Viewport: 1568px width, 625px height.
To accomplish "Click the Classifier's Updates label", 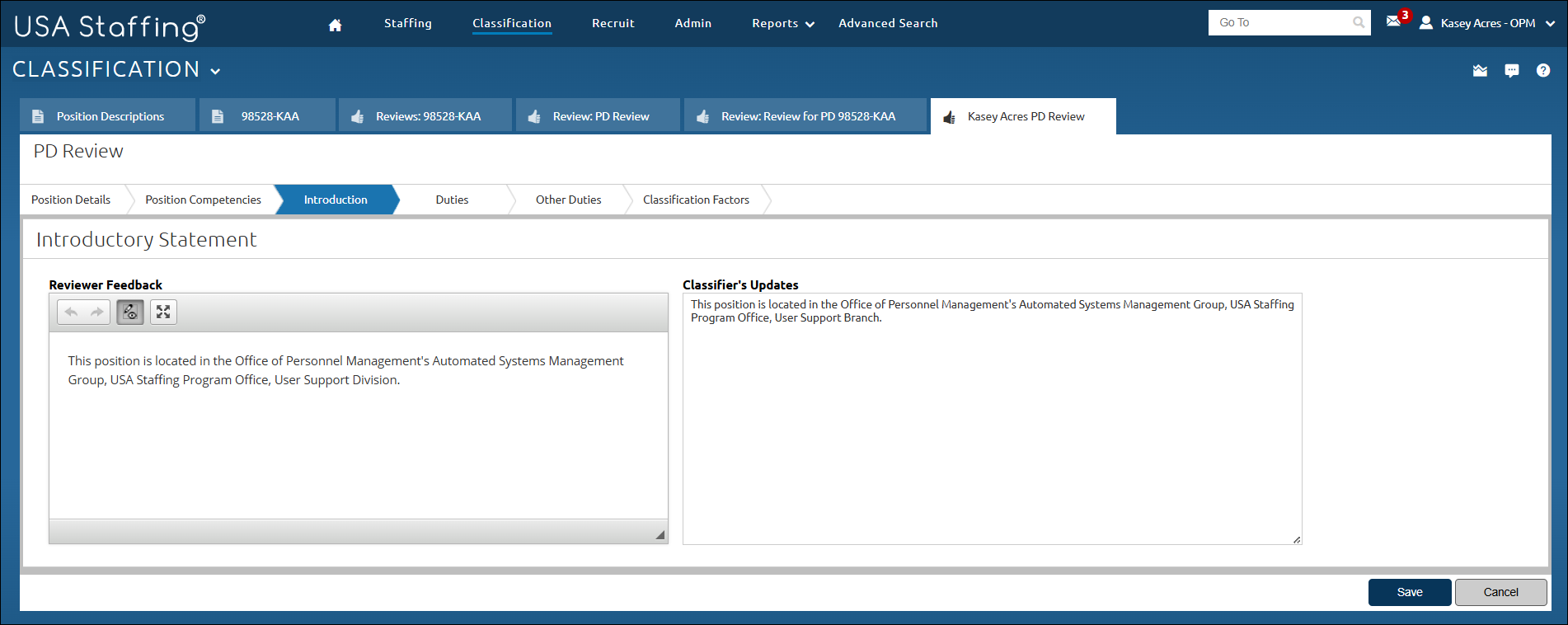I will pos(740,284).
